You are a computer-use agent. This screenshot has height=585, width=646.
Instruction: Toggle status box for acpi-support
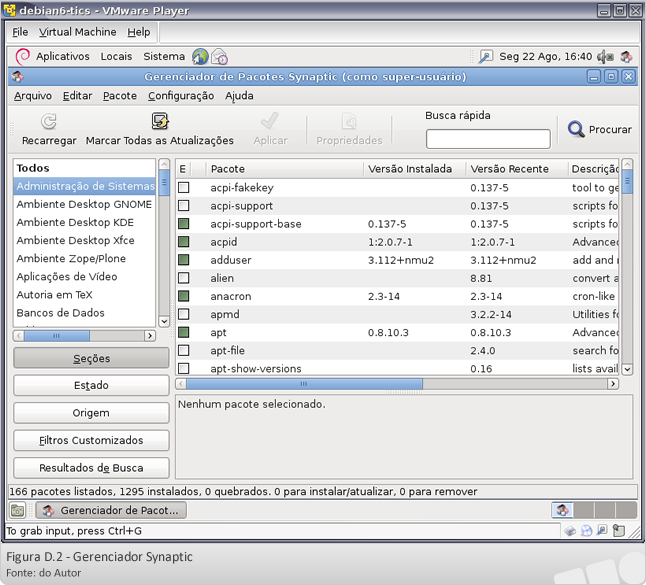click(x=184, y=206)
